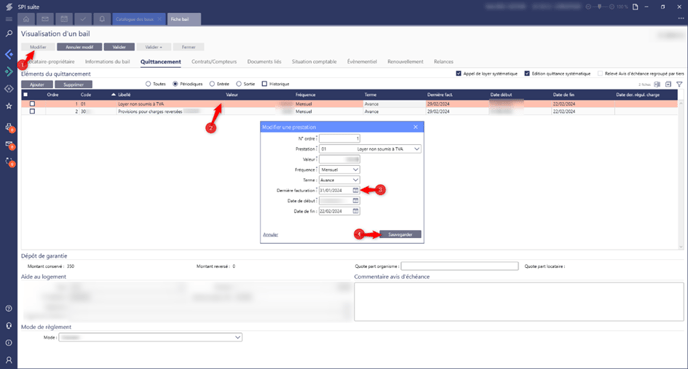Toggle the hamburger menu in sidebar

[x=9, y=19]
